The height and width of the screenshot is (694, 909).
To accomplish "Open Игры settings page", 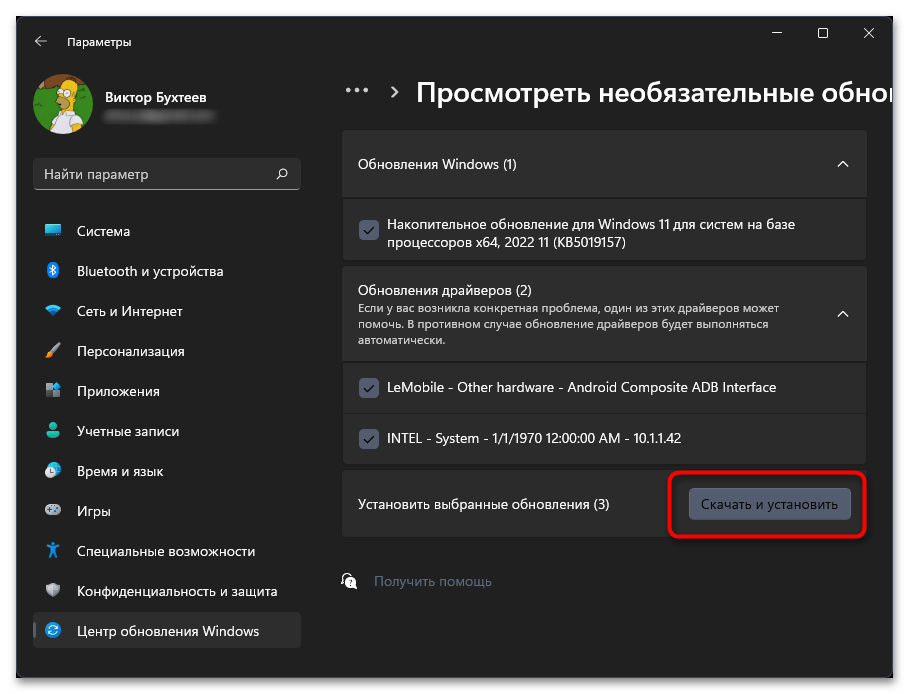I will pos(167,511).
